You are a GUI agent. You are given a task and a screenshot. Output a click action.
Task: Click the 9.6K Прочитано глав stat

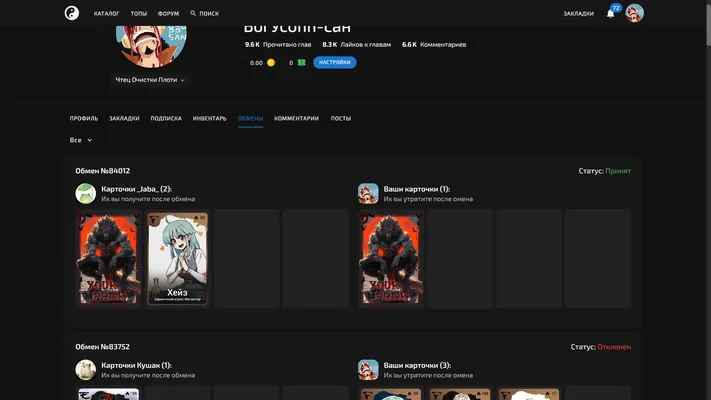[278, 44]
